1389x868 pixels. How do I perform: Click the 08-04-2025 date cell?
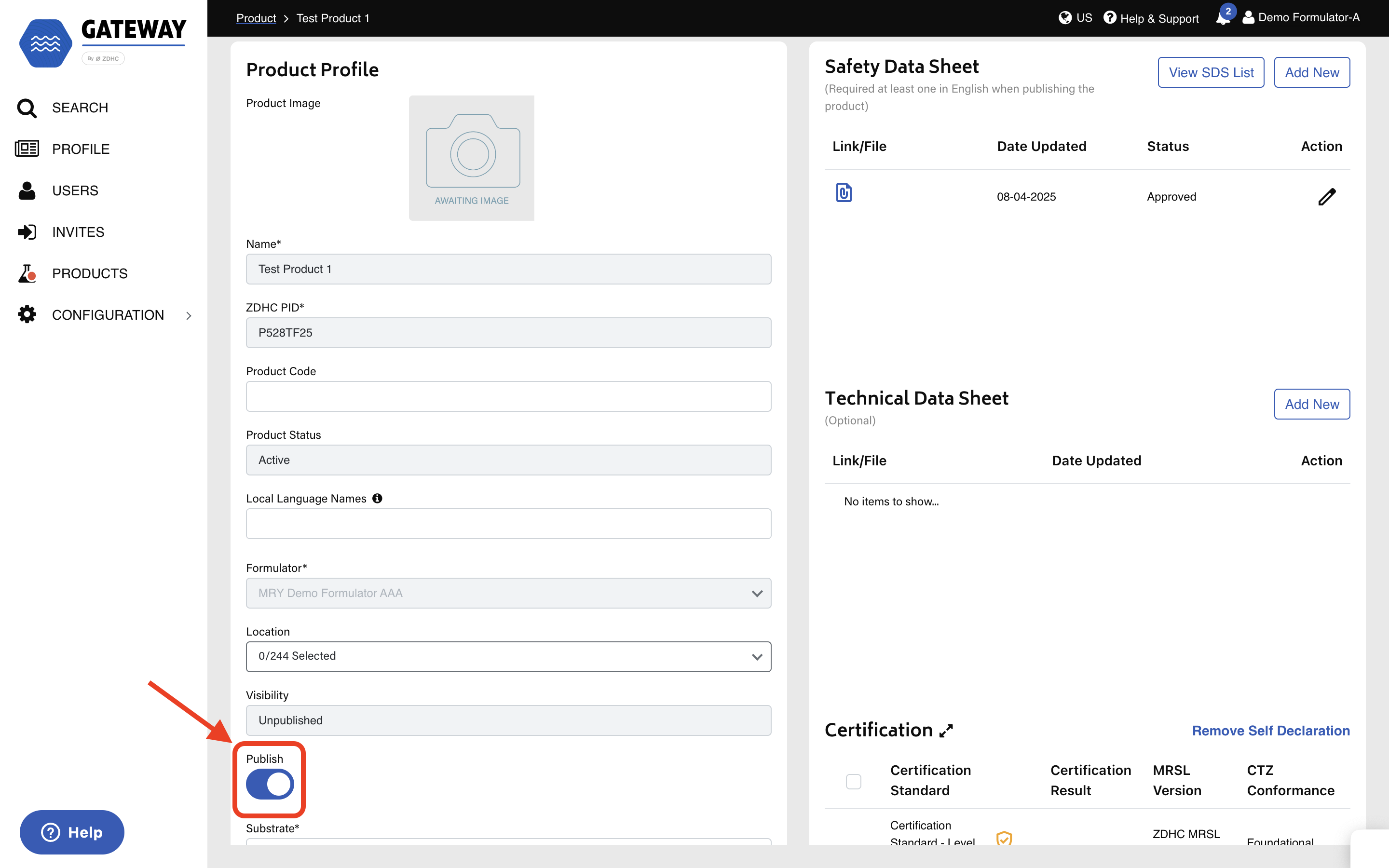pyautogui.click(x=1026, y=197)
